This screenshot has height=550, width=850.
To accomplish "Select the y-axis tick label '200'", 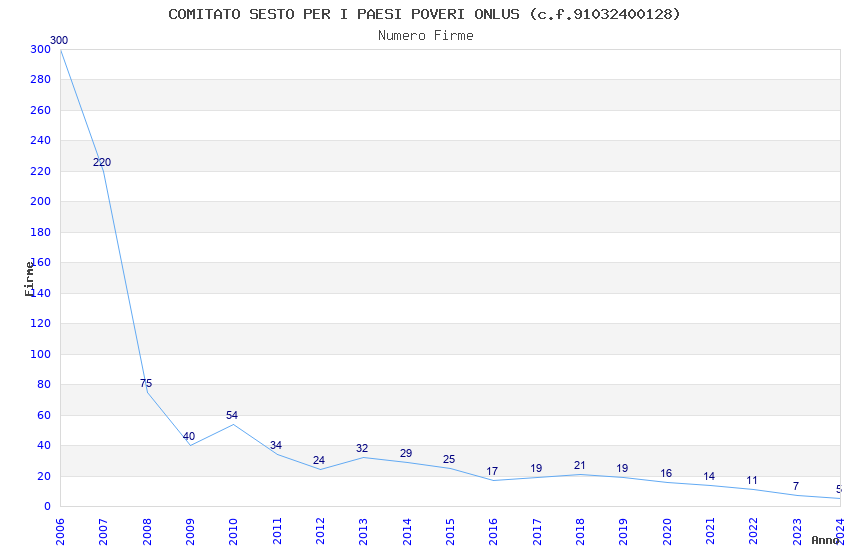I will 41,201.
